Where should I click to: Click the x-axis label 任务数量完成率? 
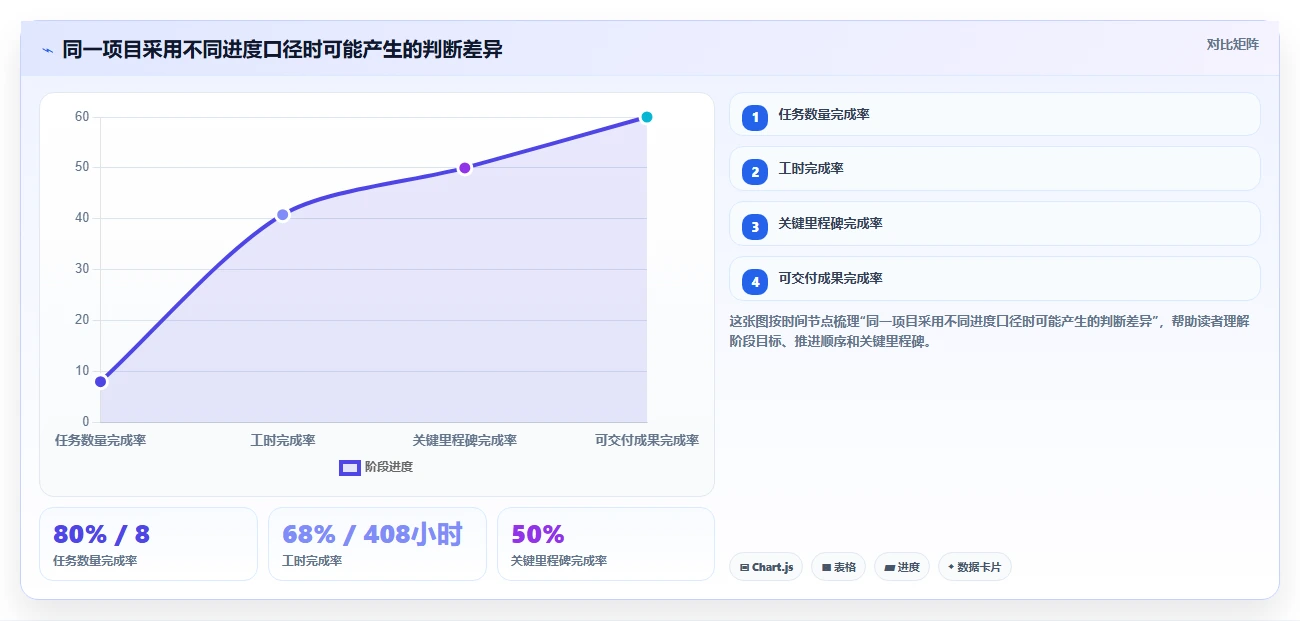click(100, 440)
